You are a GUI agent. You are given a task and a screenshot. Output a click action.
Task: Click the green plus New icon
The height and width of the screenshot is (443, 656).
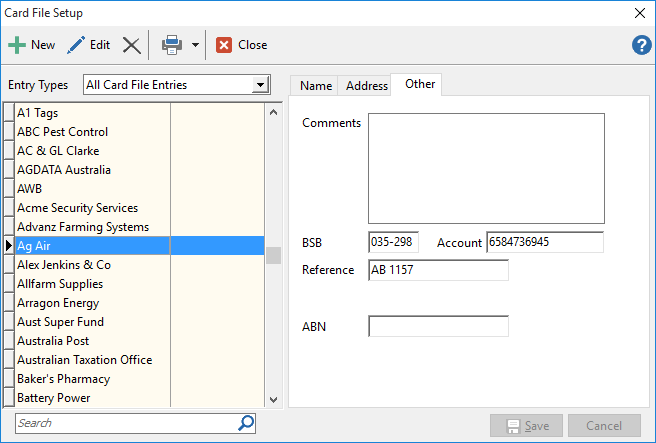tap(17, 45)
